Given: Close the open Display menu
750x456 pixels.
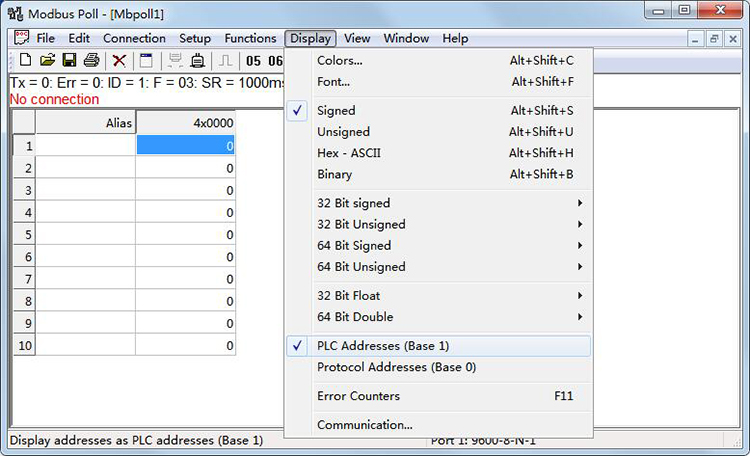Looking at the screenshot, I should tap(310, 38).
